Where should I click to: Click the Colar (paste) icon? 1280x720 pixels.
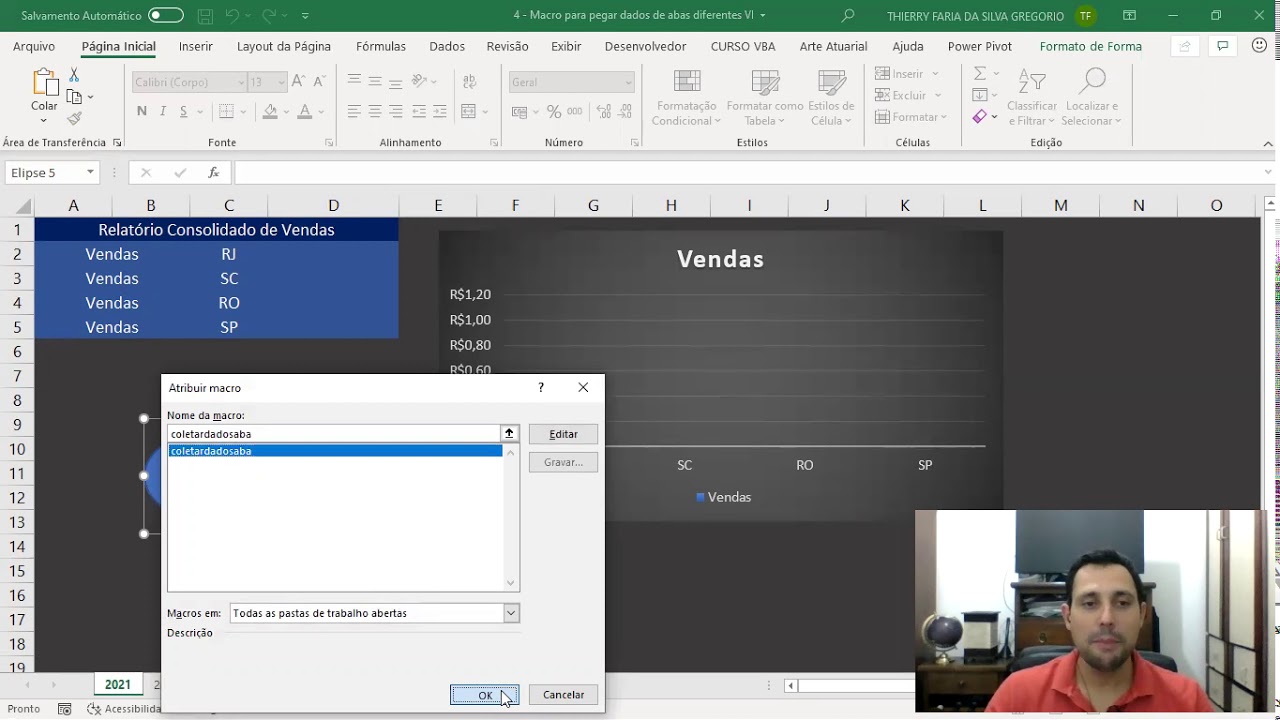tap(44, 82)
